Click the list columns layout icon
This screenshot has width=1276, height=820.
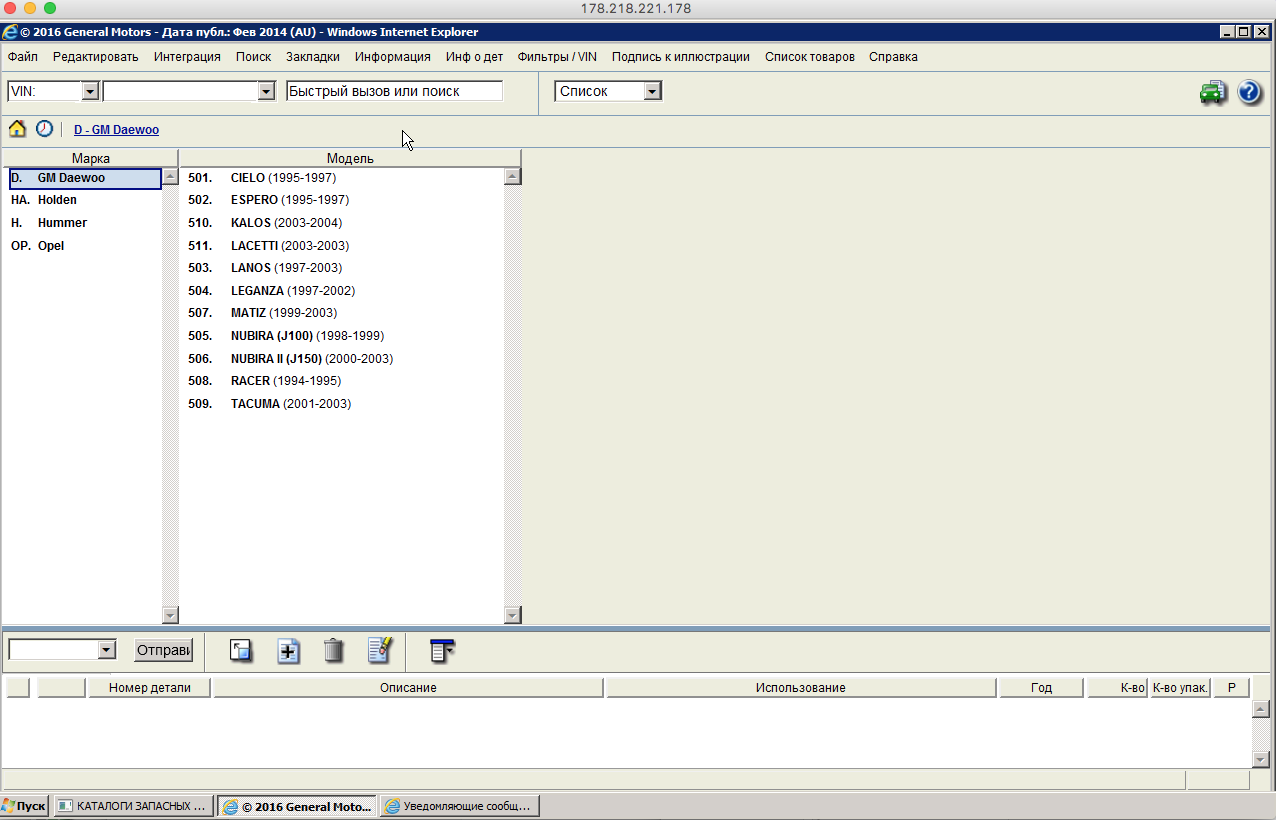(441, 651)
